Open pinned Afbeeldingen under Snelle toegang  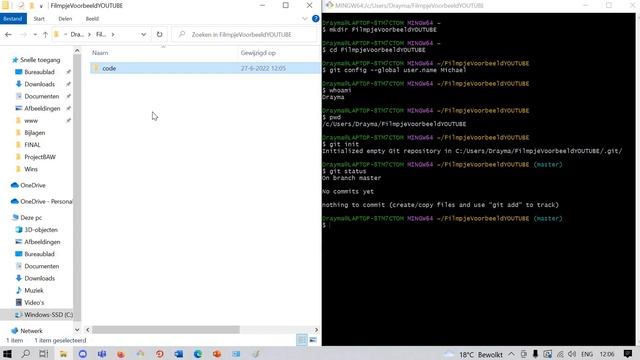tap(42, 109)
